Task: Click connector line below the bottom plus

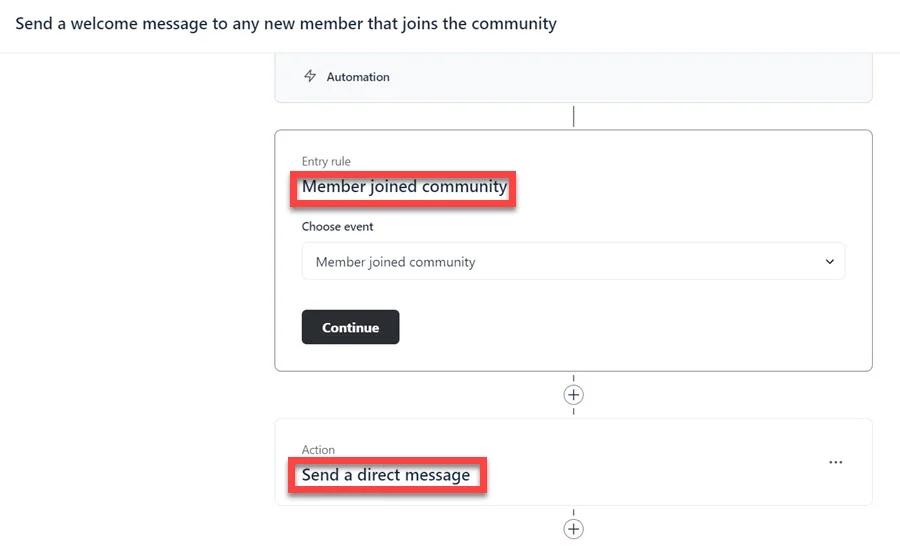Action: click(573, 544)
